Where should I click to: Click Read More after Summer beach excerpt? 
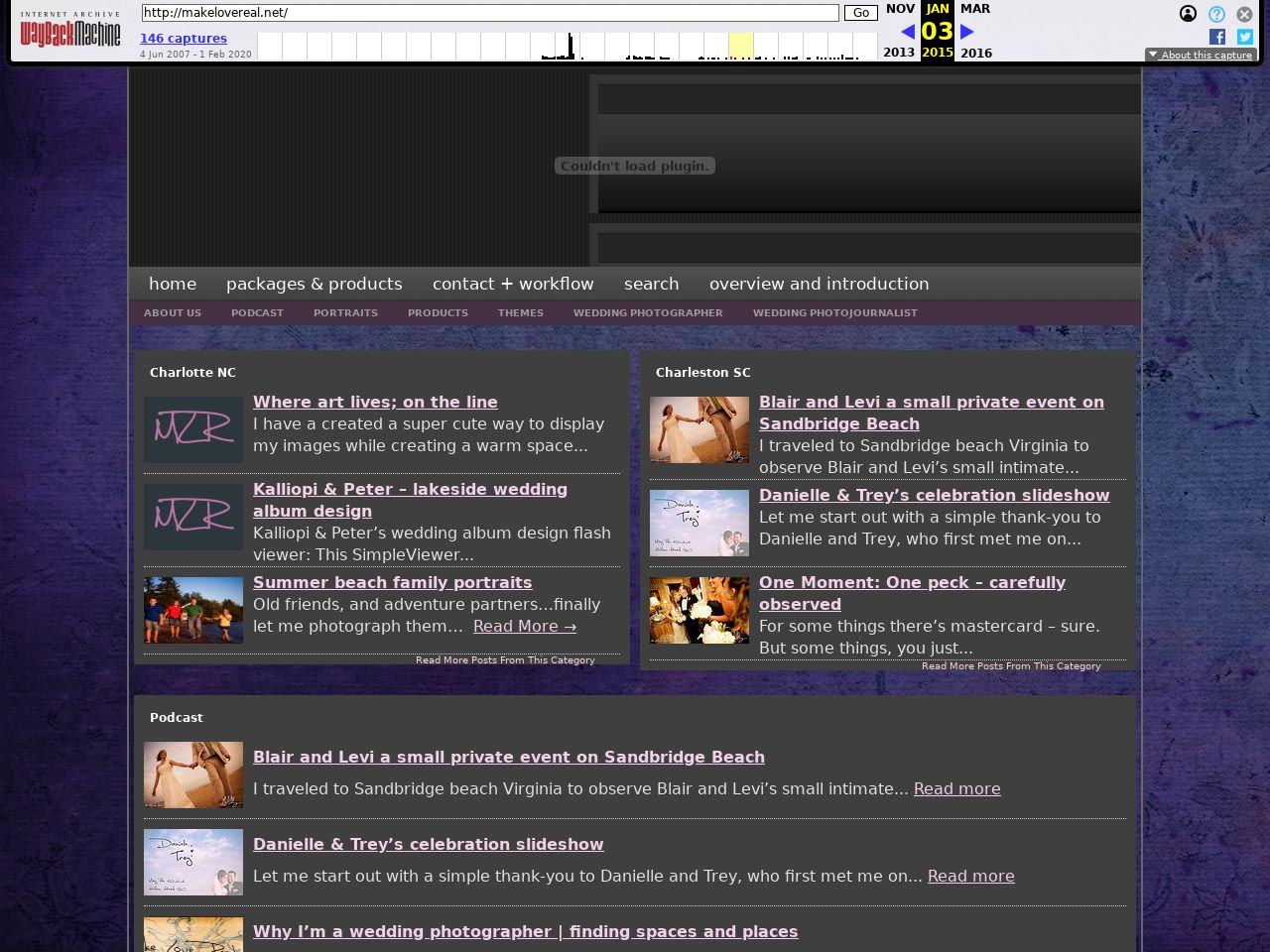coord(524,627)
